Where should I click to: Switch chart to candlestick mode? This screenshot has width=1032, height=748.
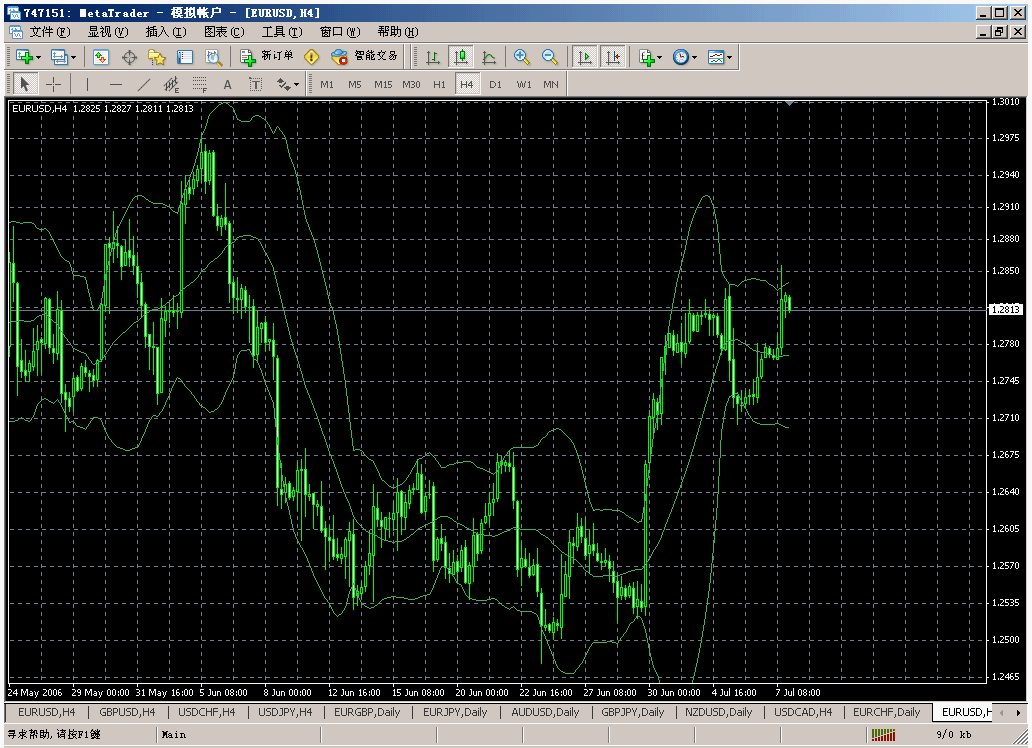coord(460,57)
